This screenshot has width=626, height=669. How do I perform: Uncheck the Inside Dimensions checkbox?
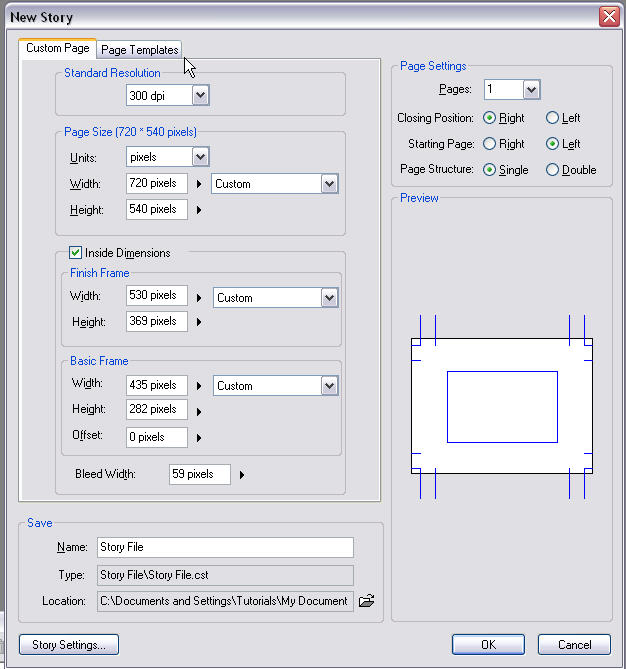pos(75,253)
